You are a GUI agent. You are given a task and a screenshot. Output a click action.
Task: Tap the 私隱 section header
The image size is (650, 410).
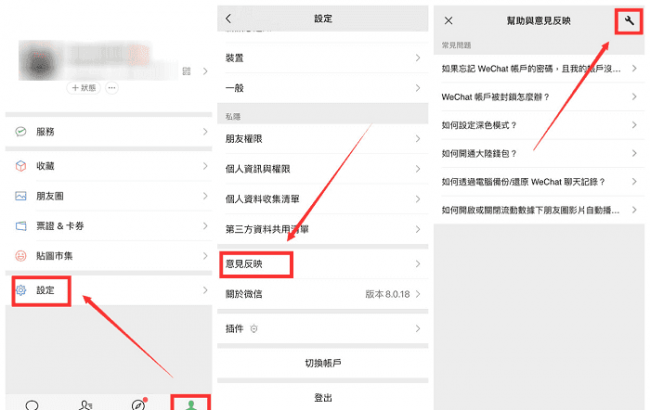tap(233, 116)
